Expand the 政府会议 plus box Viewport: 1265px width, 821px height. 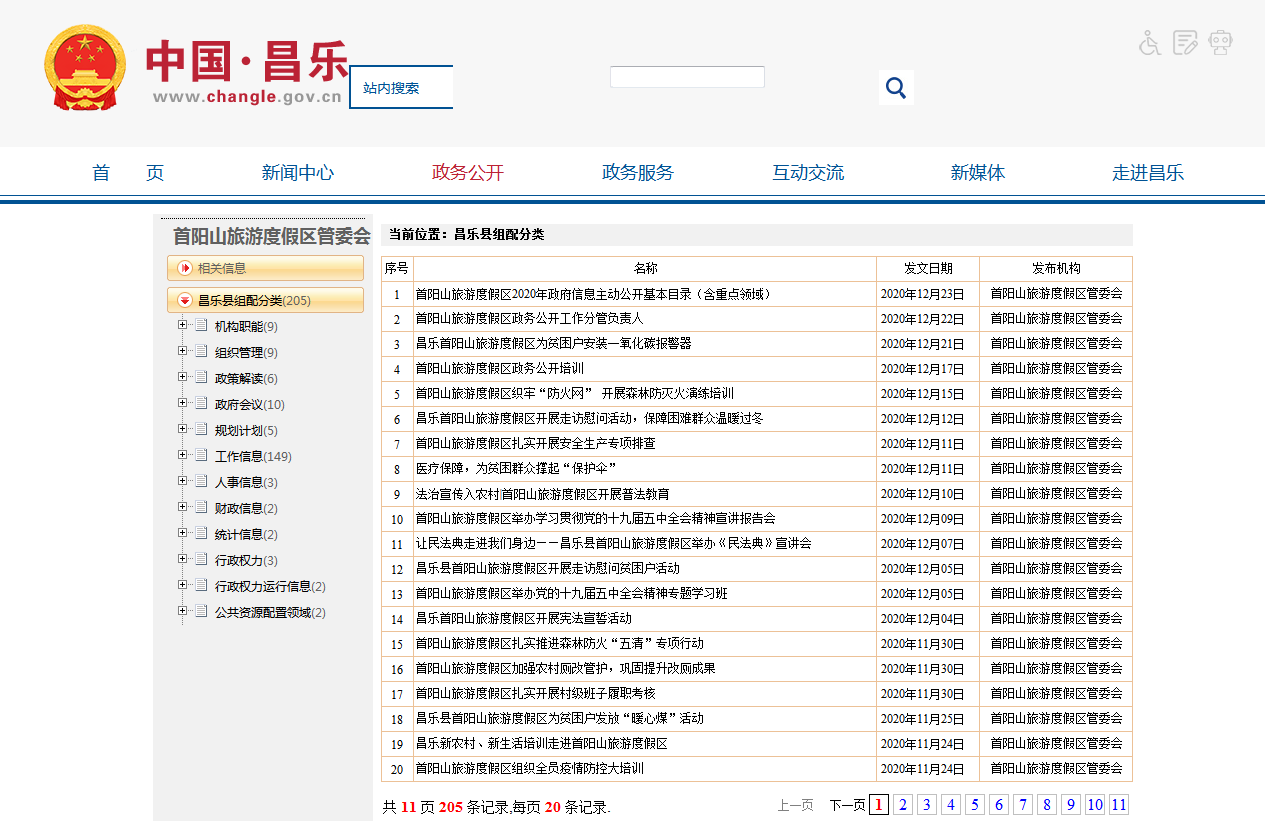coord(182,404)
